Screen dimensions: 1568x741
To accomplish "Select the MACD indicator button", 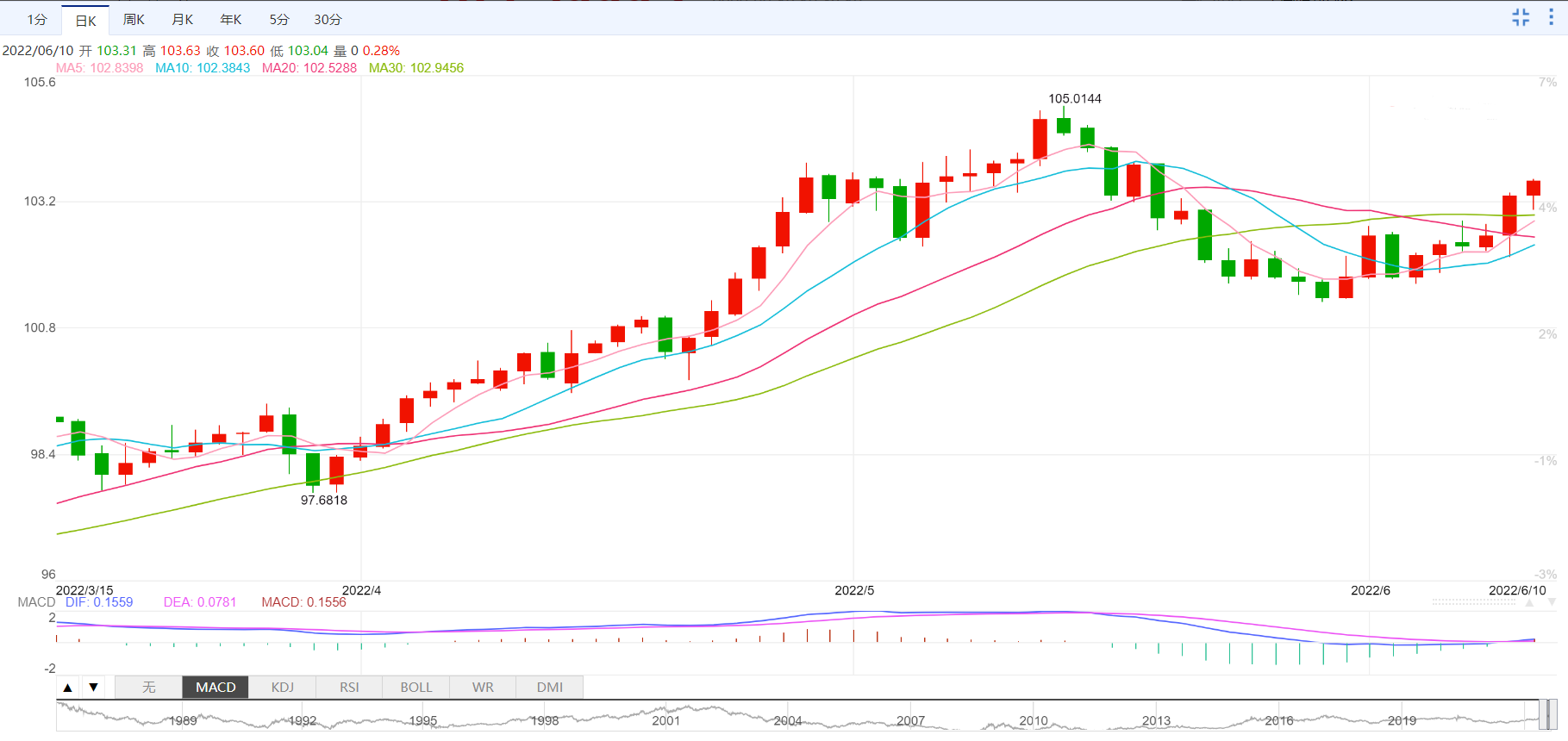I will coord(216,688).
